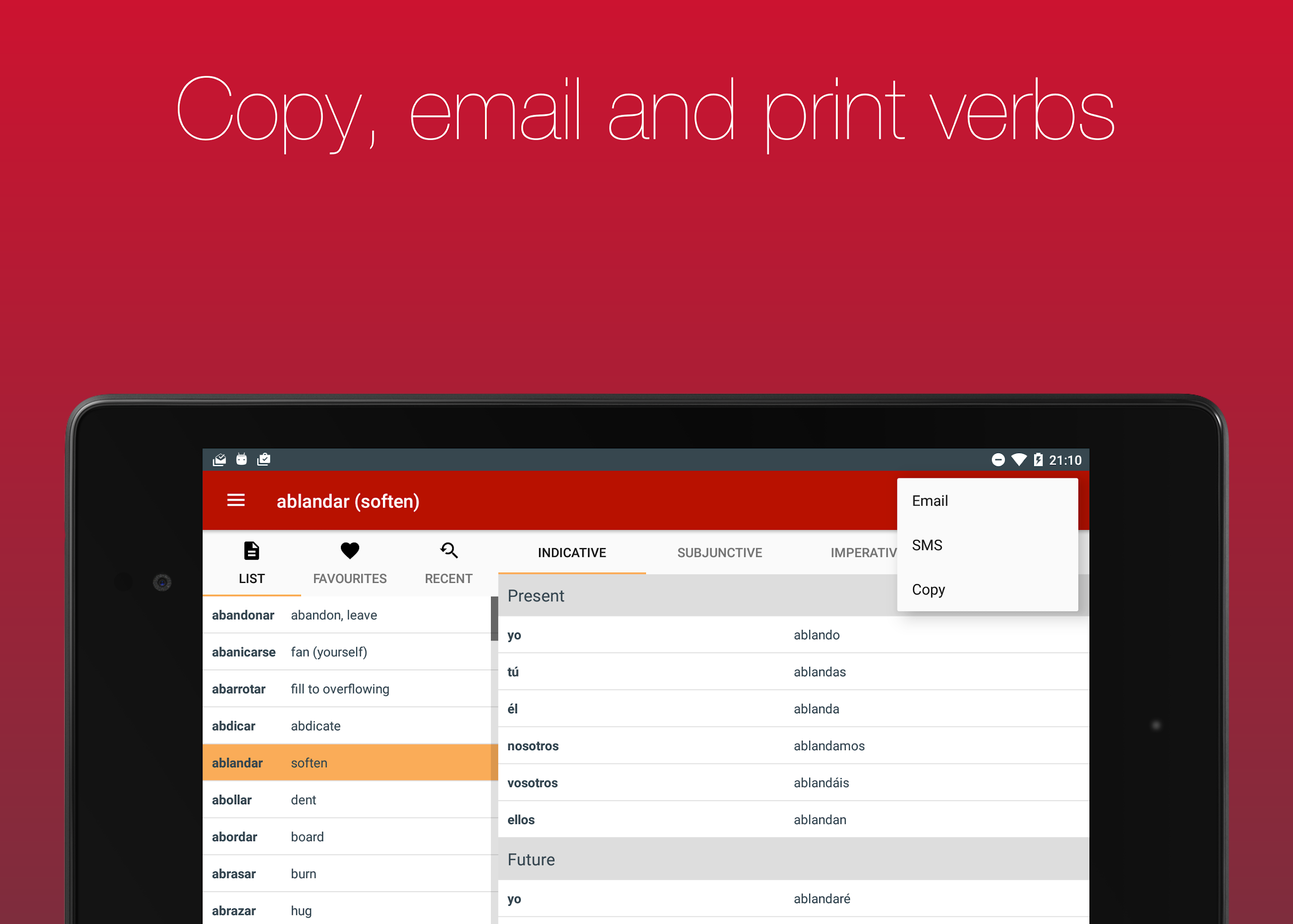
Task: Open the navigation drawer menu
Action: 235,501
